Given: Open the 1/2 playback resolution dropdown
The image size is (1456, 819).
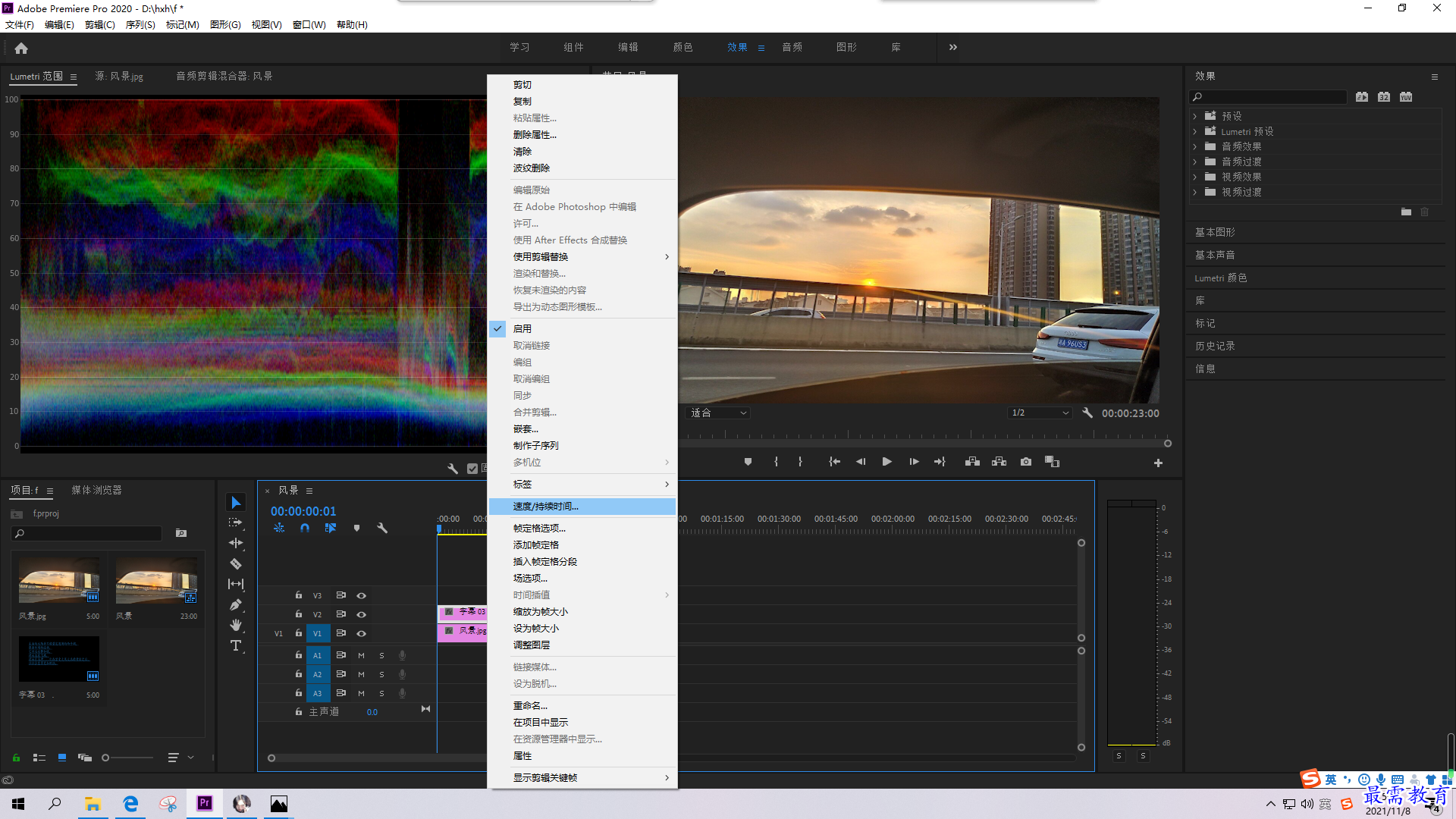Looking at the screenshot, I should [x=1040, y=413].
